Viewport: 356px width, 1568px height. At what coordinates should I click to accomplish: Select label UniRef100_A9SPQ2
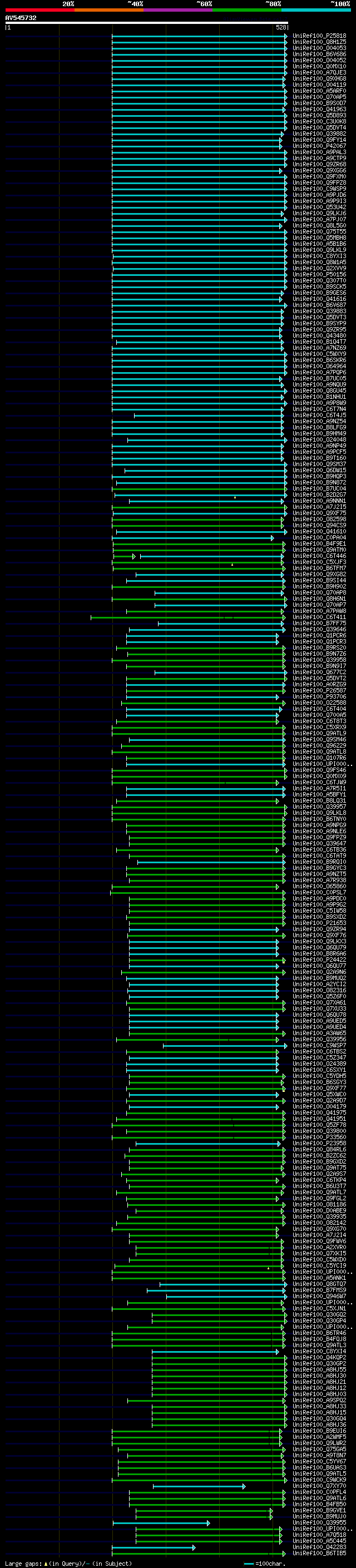[319, 1400]
